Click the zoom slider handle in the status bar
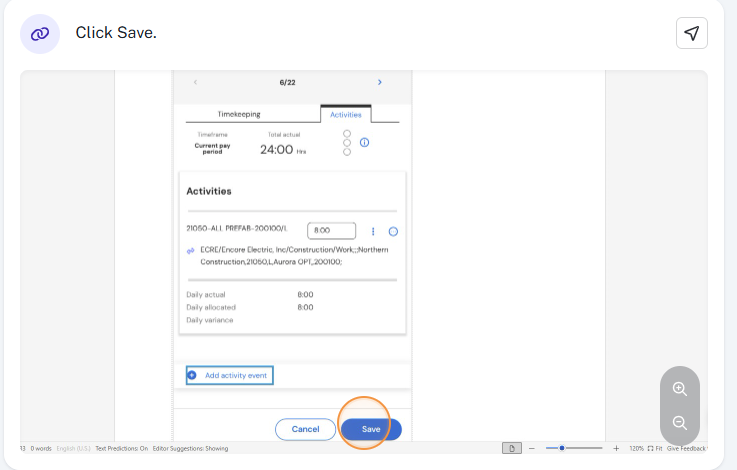Image resolution: width=737 pixels, height=470 pixels. [561, 448]
